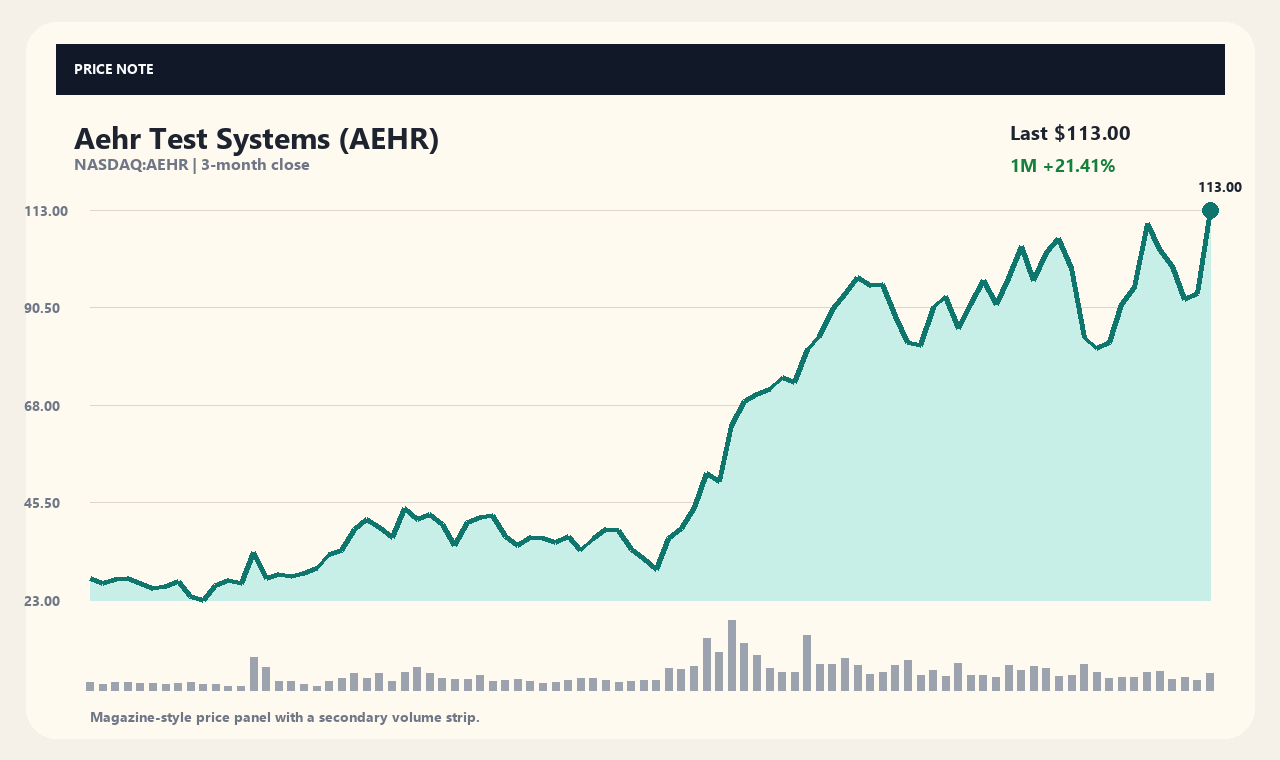This screenshot has height=760, width=1280.
Task: Click the NASDAQ:AEHR 3-month close subtitle
Action: pos(192,165)
